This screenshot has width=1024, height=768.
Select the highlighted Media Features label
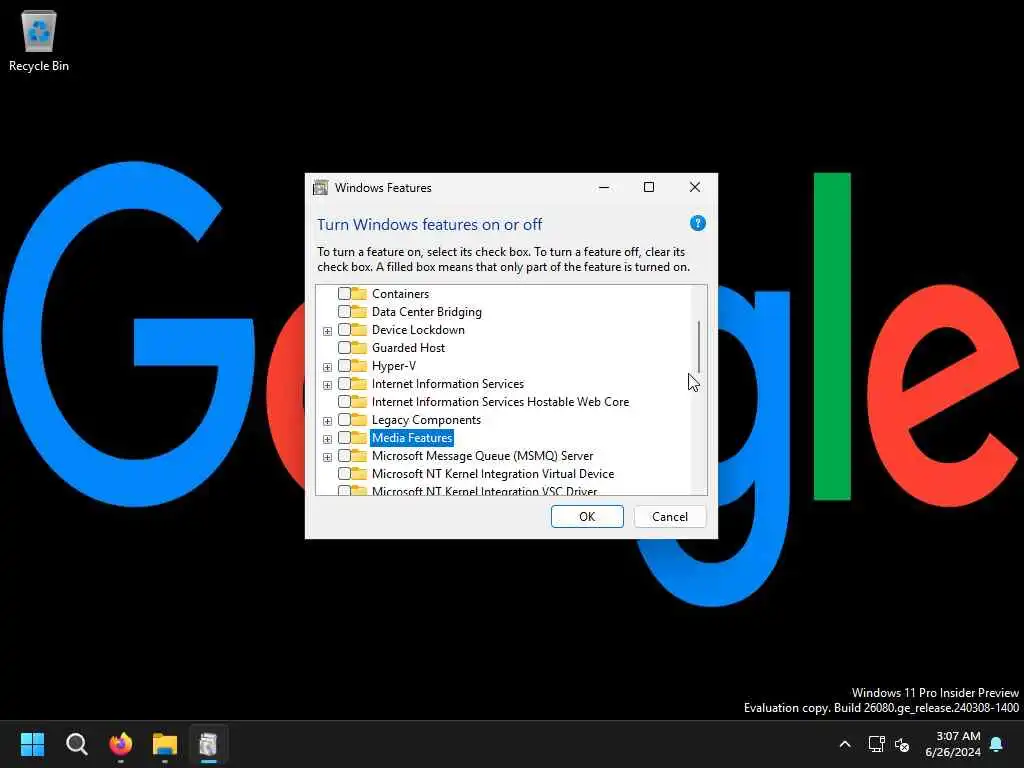coord(412,438)
